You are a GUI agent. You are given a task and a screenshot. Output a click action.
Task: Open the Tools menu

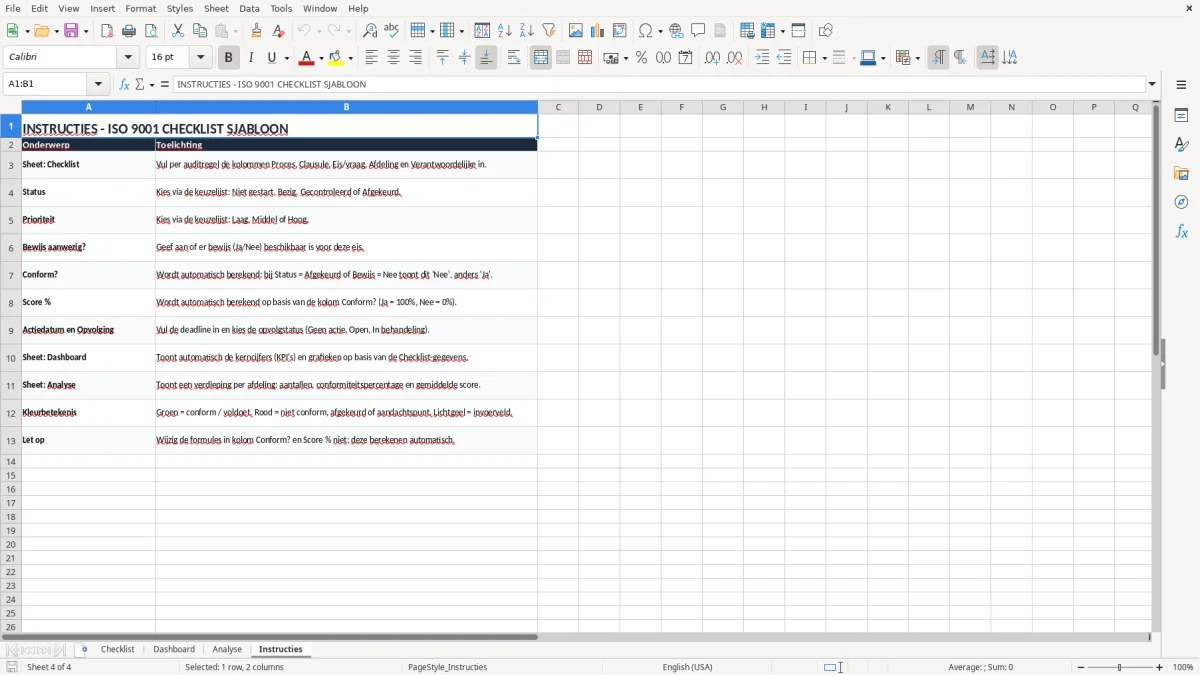point(281,8)
